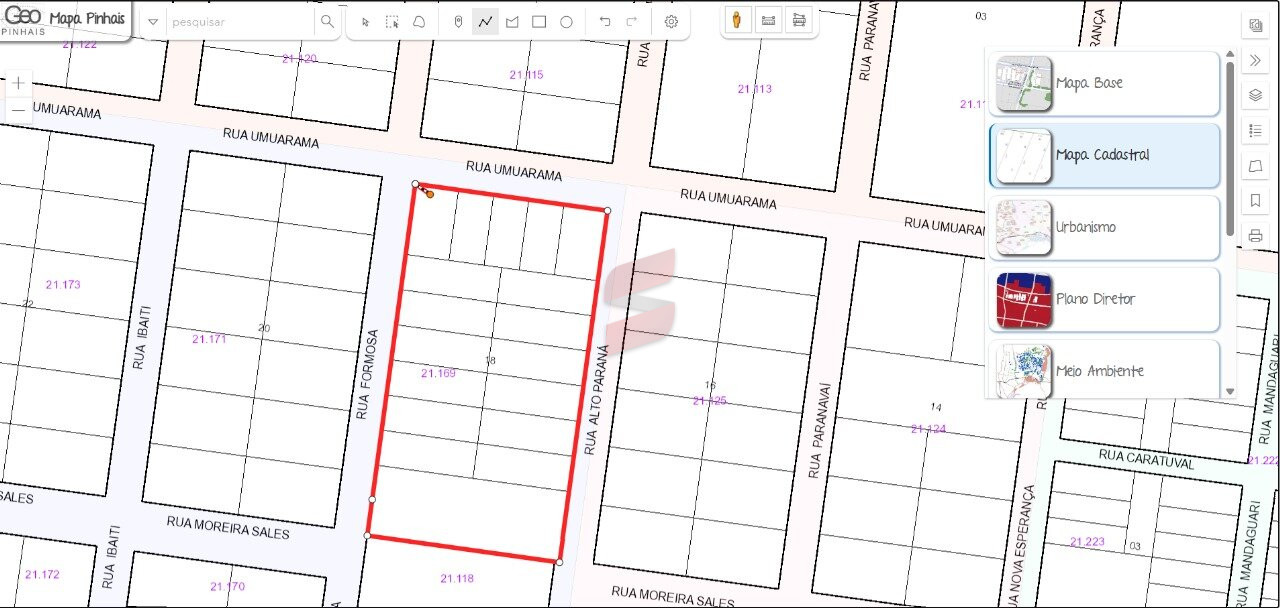Image resolution: width=1280 pixels, height=608 pixels.
Task: Open the print tool
Action: click(x=1256, y=236)
